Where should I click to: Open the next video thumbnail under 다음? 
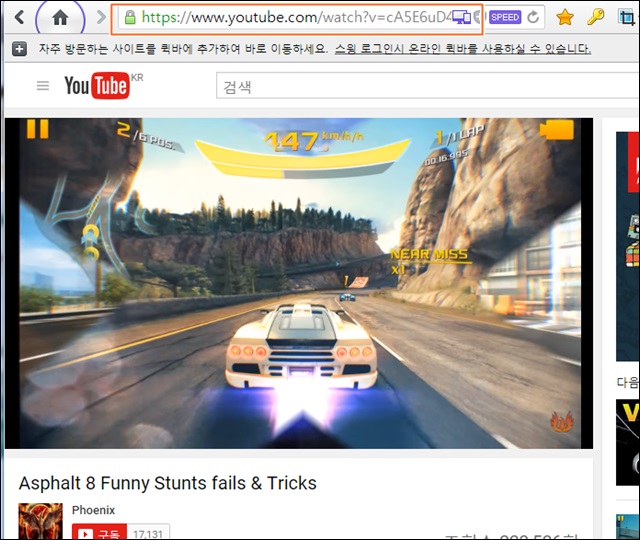[x=628, y=442]
